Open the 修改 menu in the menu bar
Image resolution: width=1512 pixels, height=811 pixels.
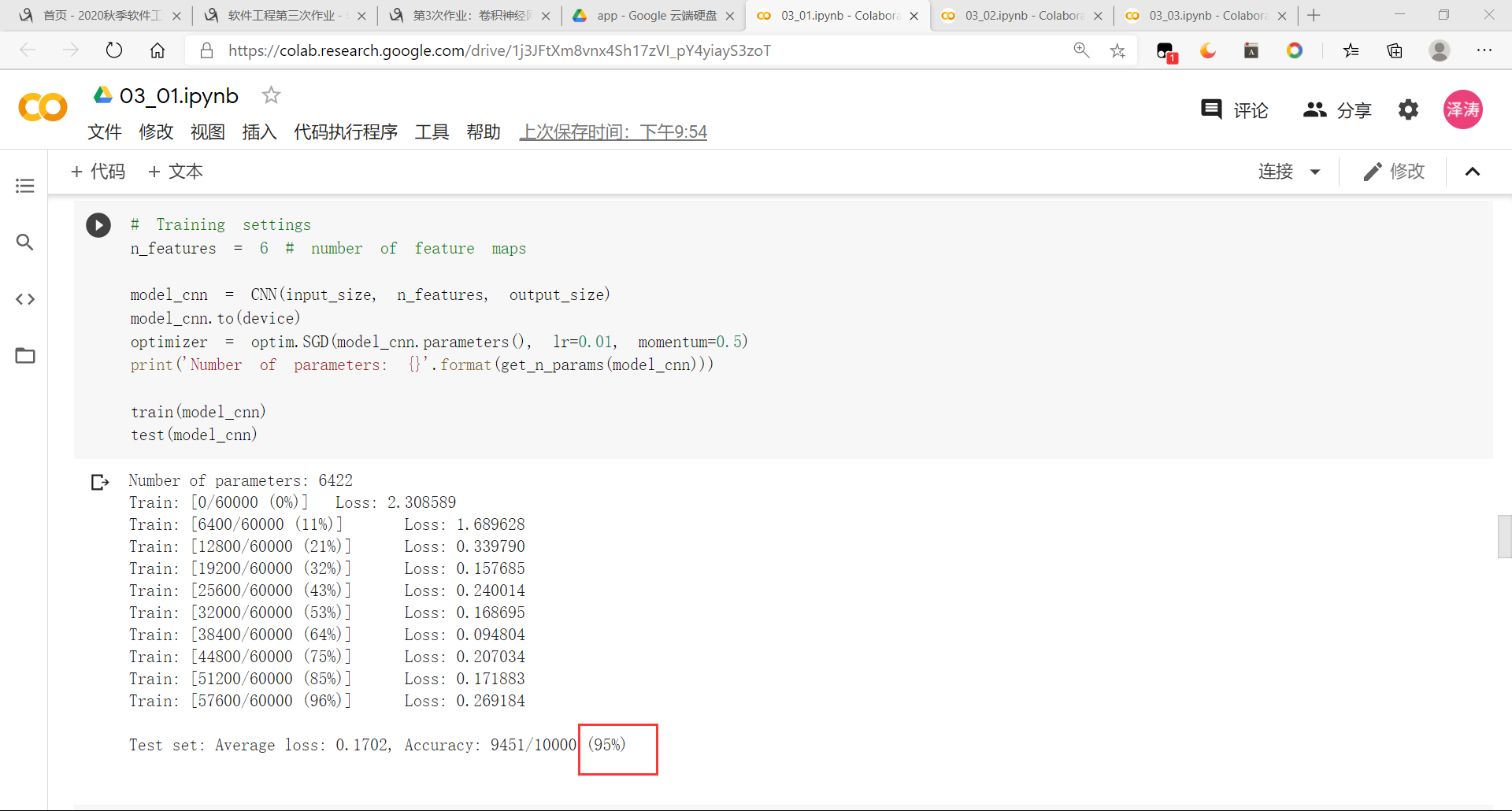pos(156,131)
